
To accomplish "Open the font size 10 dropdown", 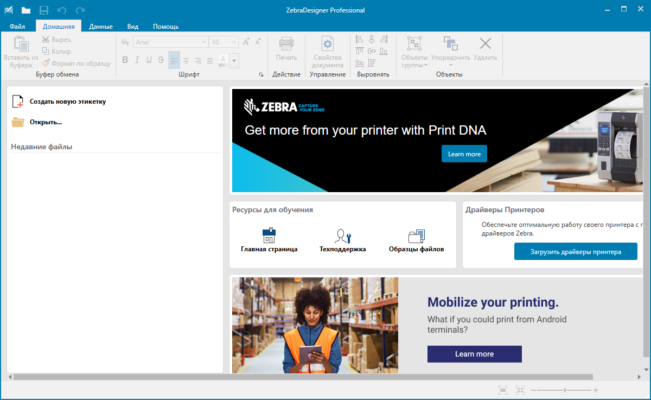I will click(234, 42).
